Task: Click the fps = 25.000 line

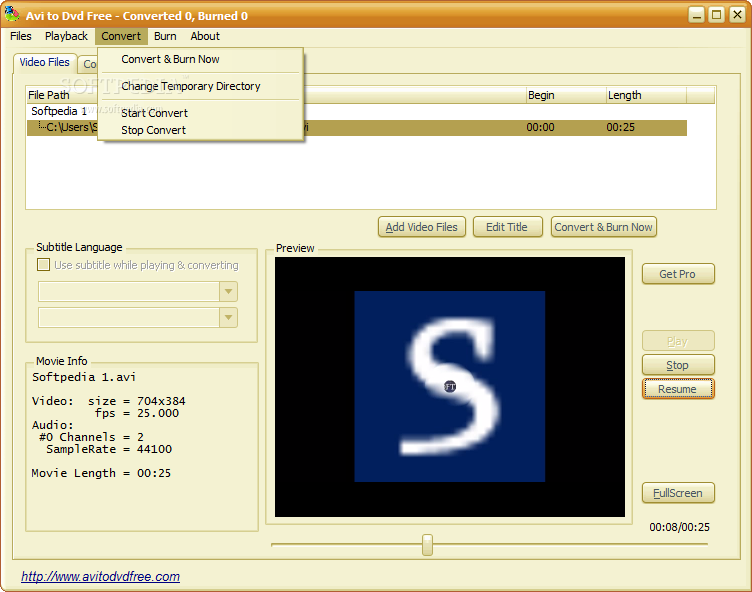Action: point(137,413)
